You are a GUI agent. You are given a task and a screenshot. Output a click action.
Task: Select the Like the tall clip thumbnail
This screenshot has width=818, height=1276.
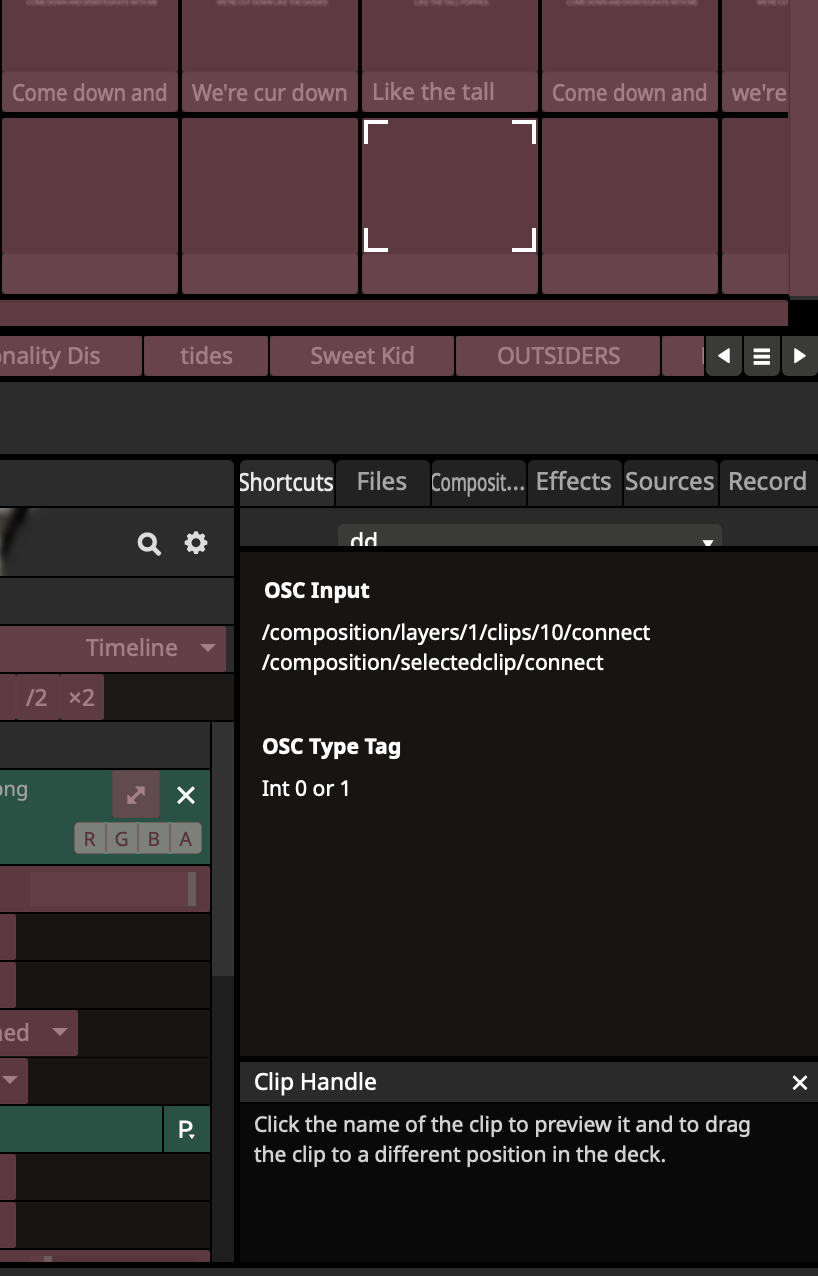(449, 40)
